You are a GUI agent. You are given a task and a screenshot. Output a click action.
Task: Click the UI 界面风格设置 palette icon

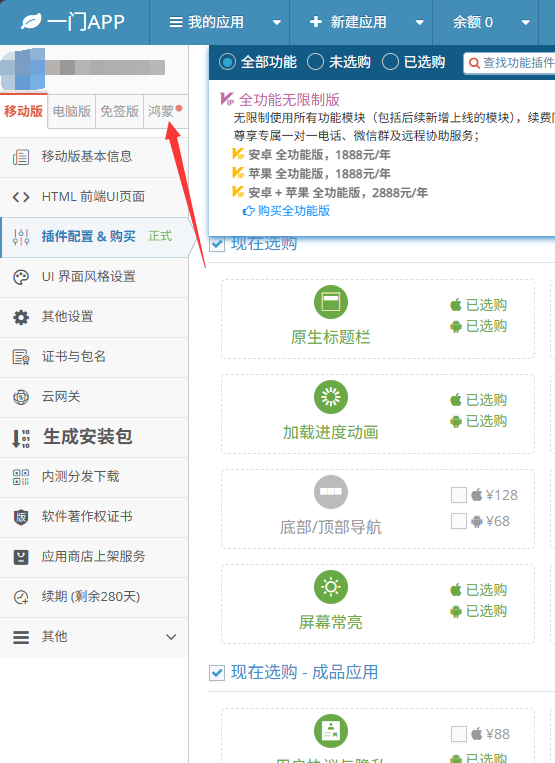click(x=21, y=277)
